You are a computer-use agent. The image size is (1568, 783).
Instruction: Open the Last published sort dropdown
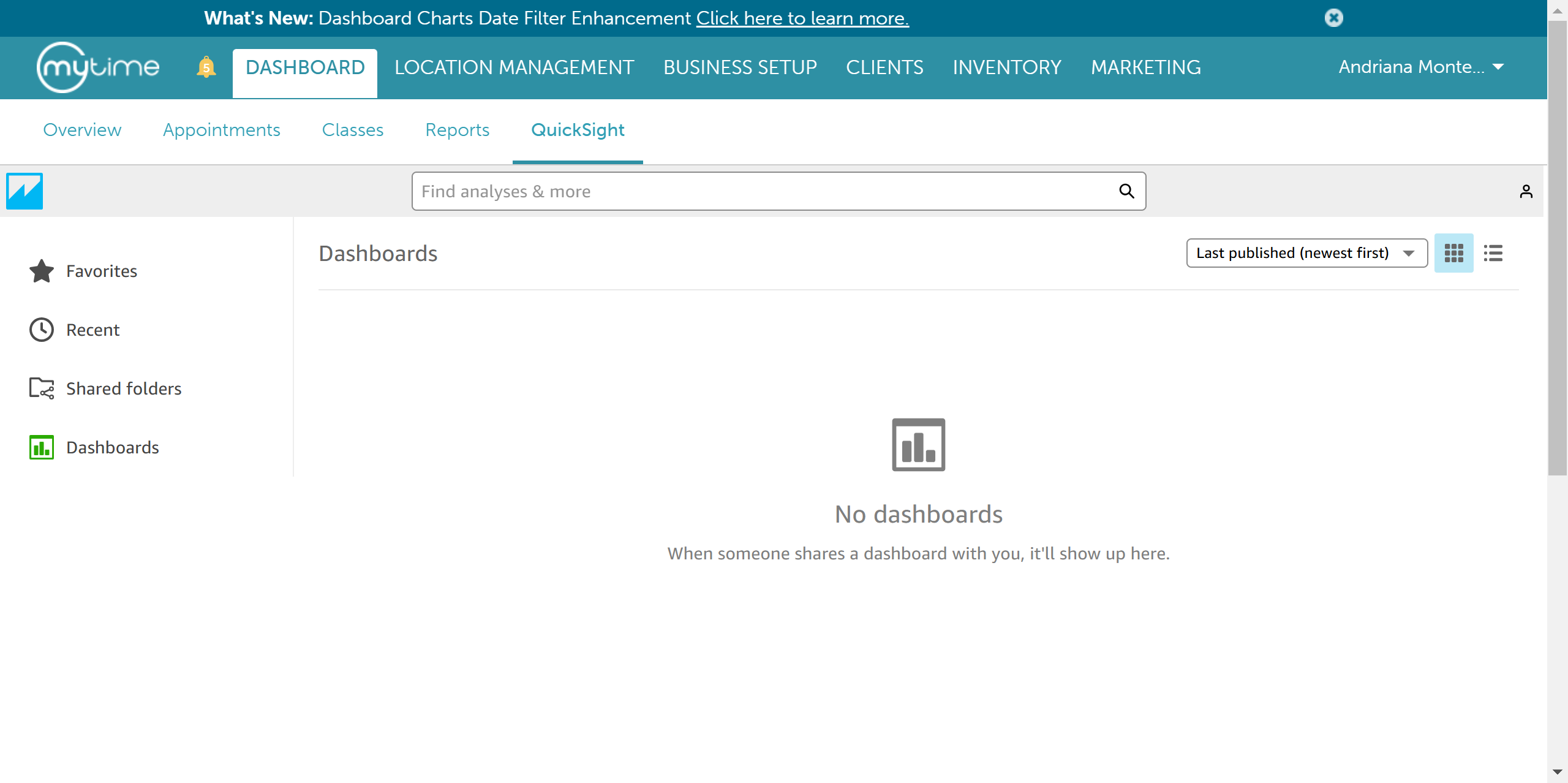coord(1306,253)
